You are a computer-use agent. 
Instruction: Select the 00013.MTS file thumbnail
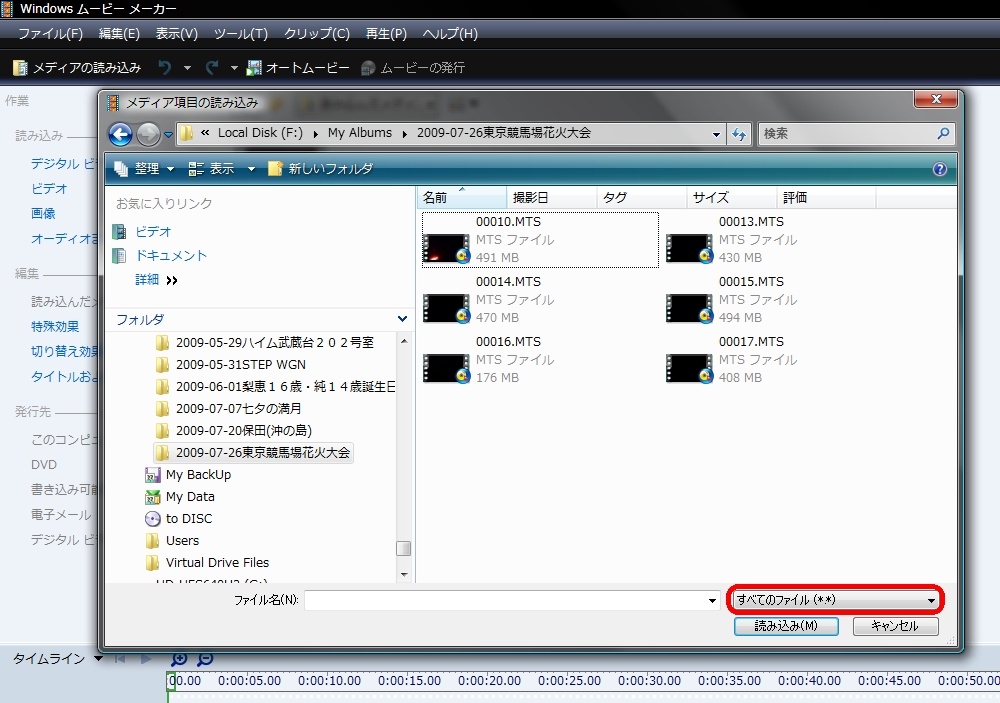689,248
